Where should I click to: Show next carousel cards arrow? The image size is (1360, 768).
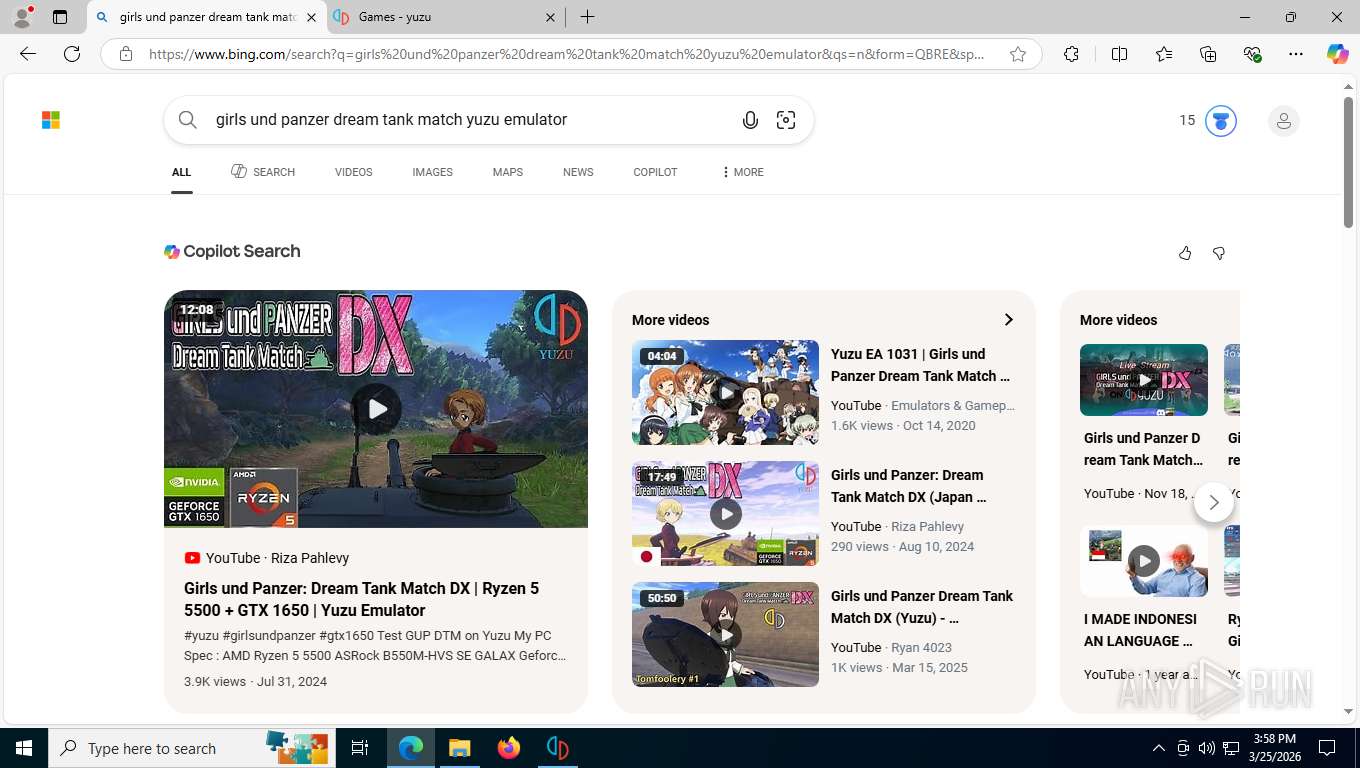1214,502
